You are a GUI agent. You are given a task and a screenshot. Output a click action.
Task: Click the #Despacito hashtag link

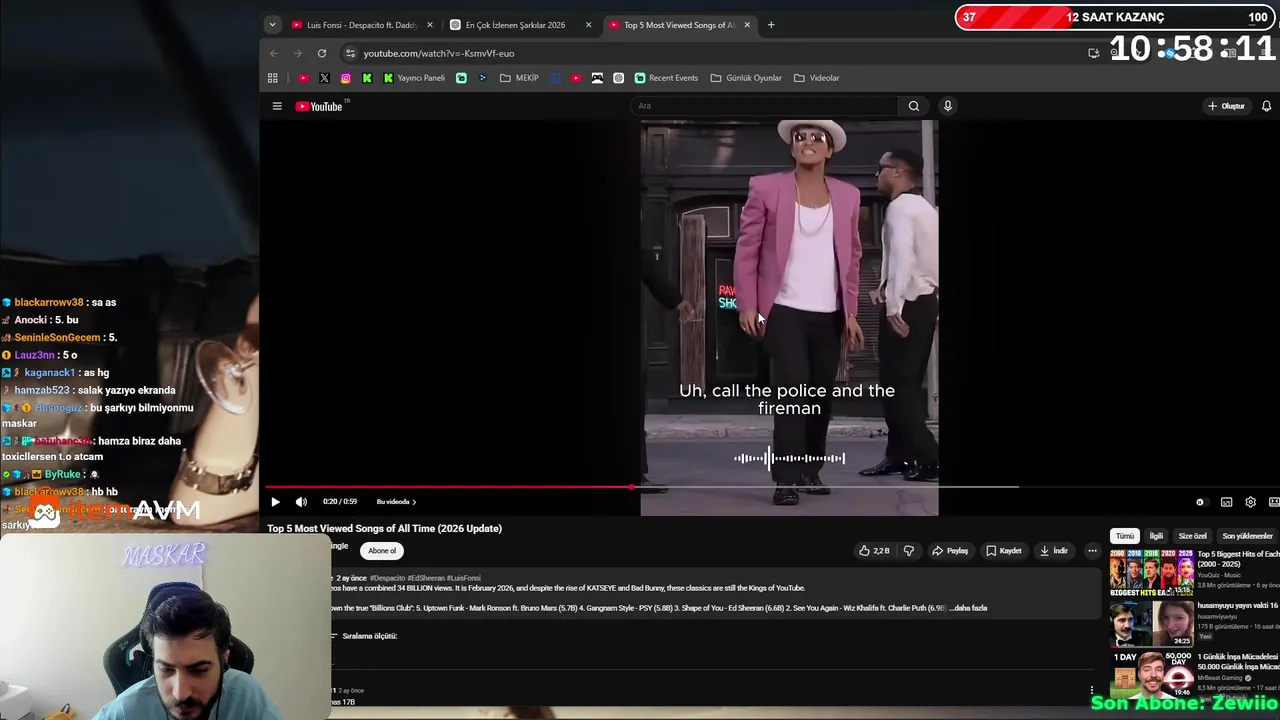coord(387,578)
